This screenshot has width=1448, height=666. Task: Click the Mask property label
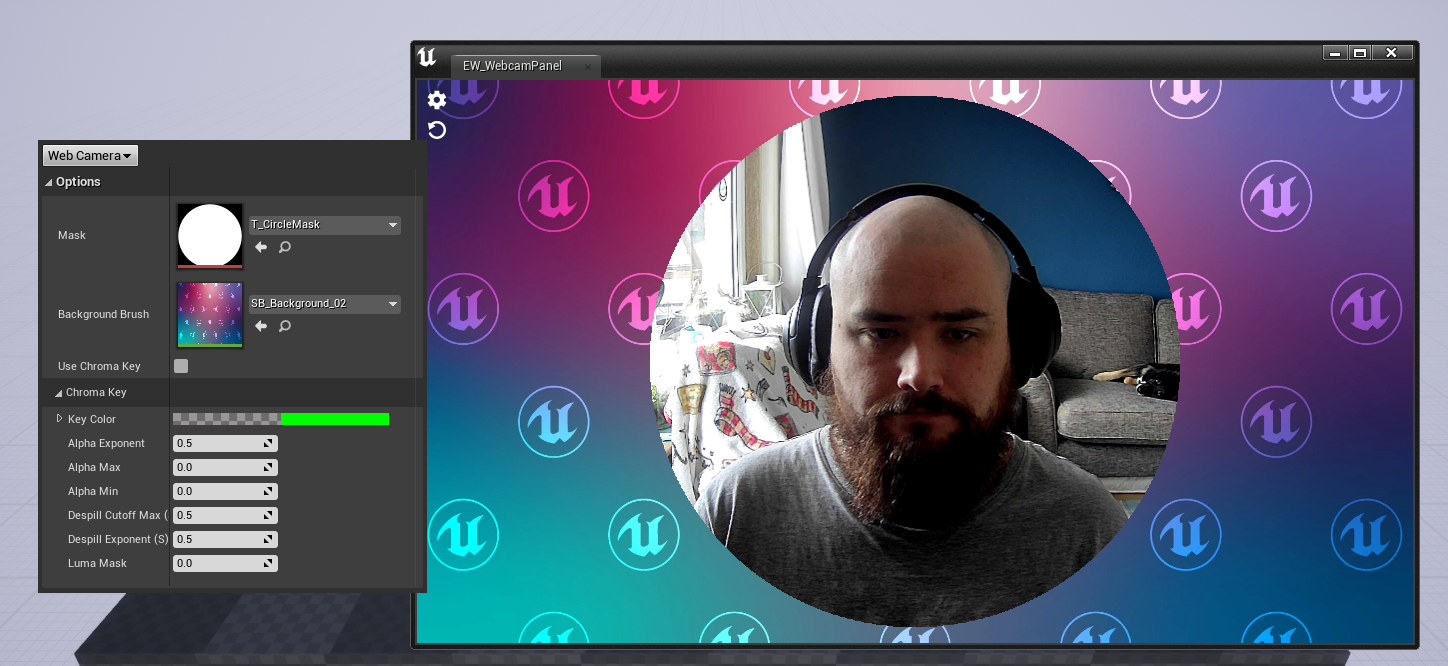72,235
